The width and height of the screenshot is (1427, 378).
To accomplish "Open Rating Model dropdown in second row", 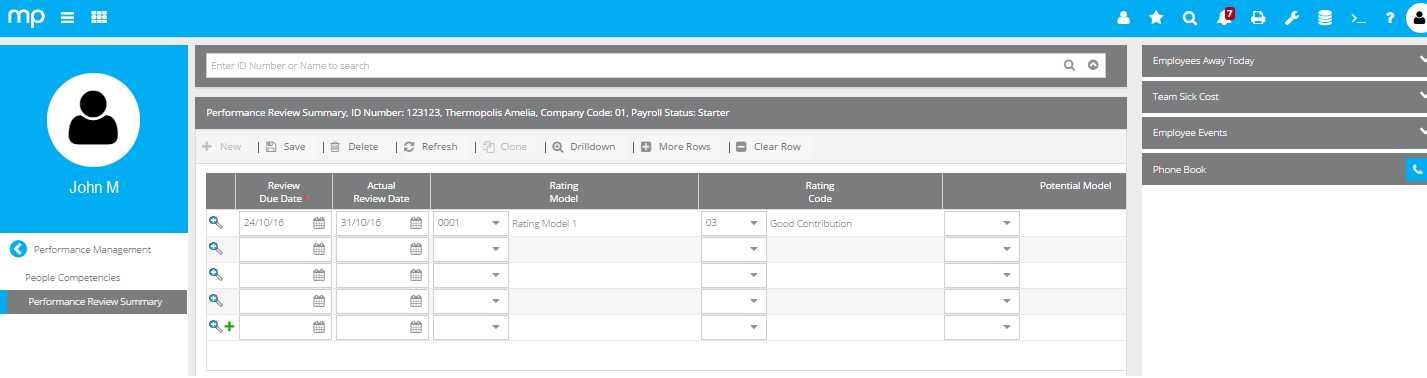I will (495, 250).
